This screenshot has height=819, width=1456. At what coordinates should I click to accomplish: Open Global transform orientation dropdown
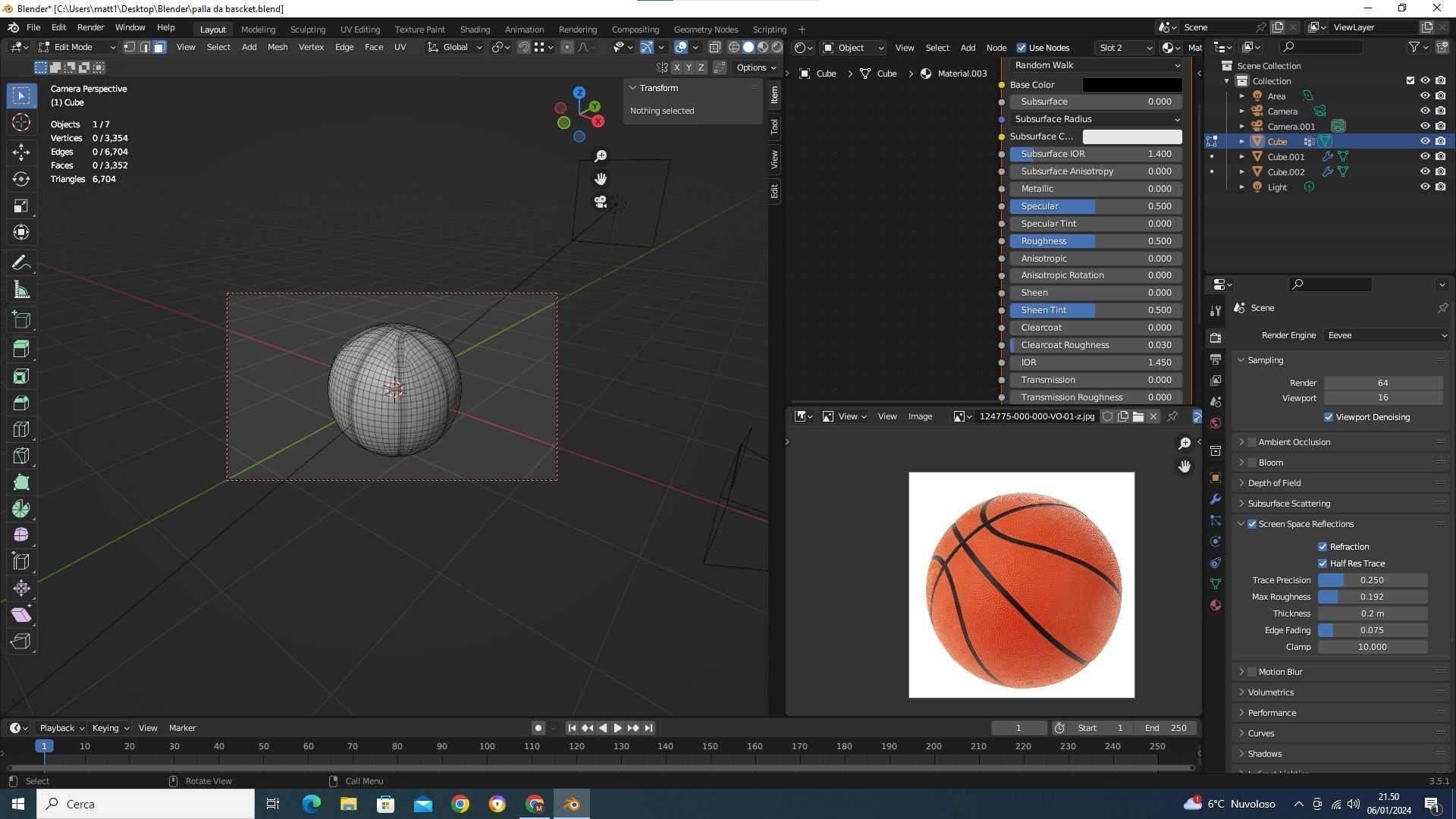coord(455,47)
